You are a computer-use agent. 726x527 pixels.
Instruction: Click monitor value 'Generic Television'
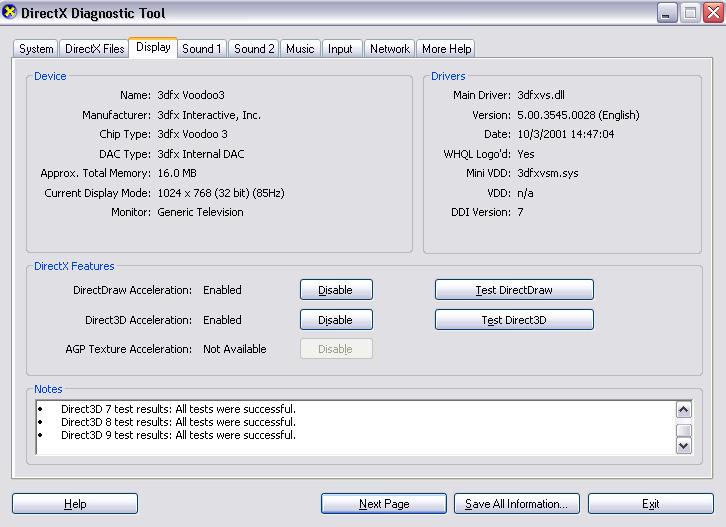pyautogui.click(x=200, y=212)
